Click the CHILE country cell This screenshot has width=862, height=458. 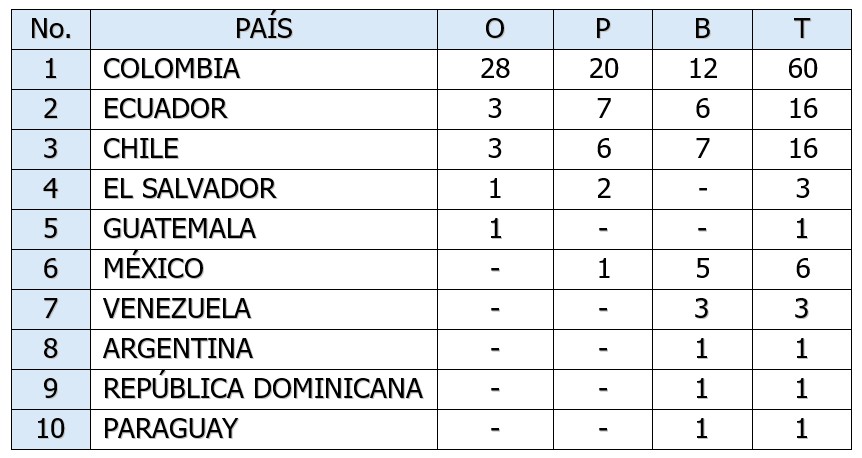(141, 149)
